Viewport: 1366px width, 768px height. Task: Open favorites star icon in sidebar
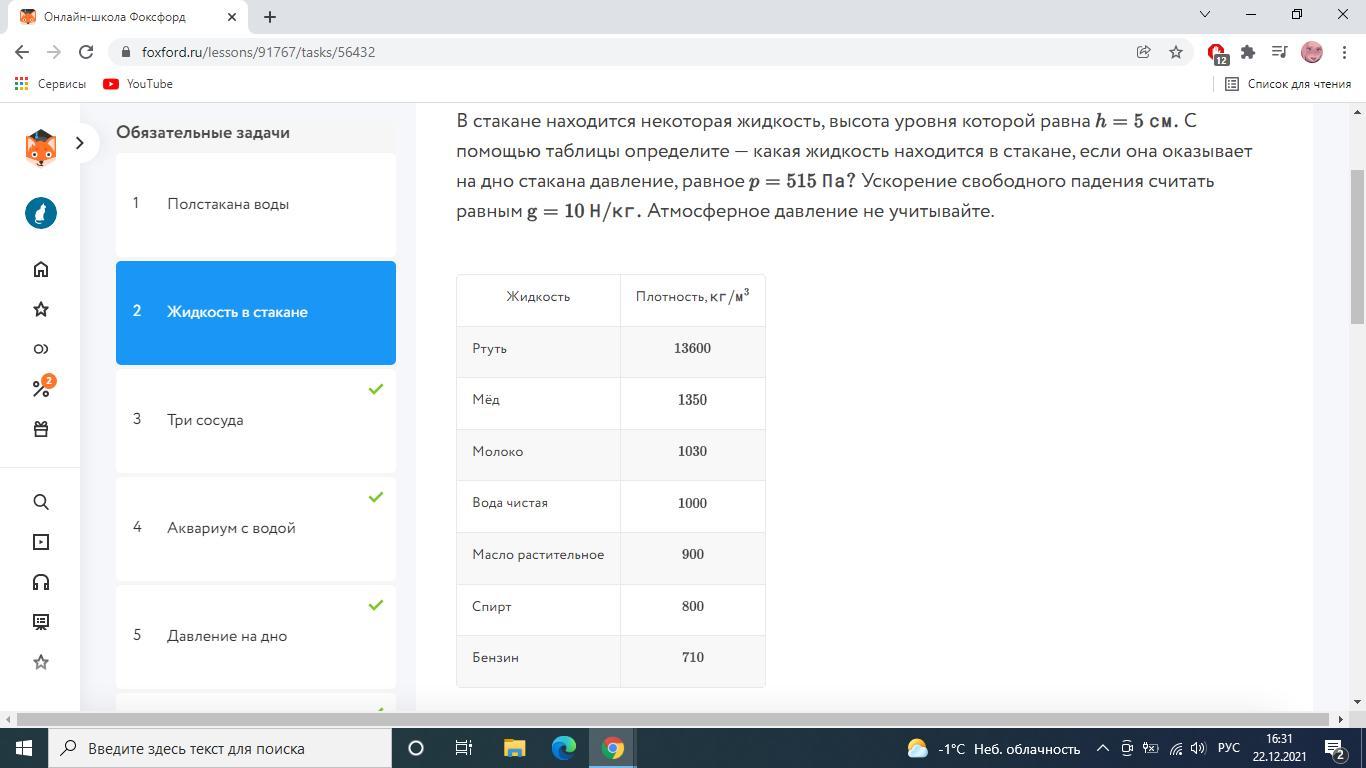tap(41, 309)
